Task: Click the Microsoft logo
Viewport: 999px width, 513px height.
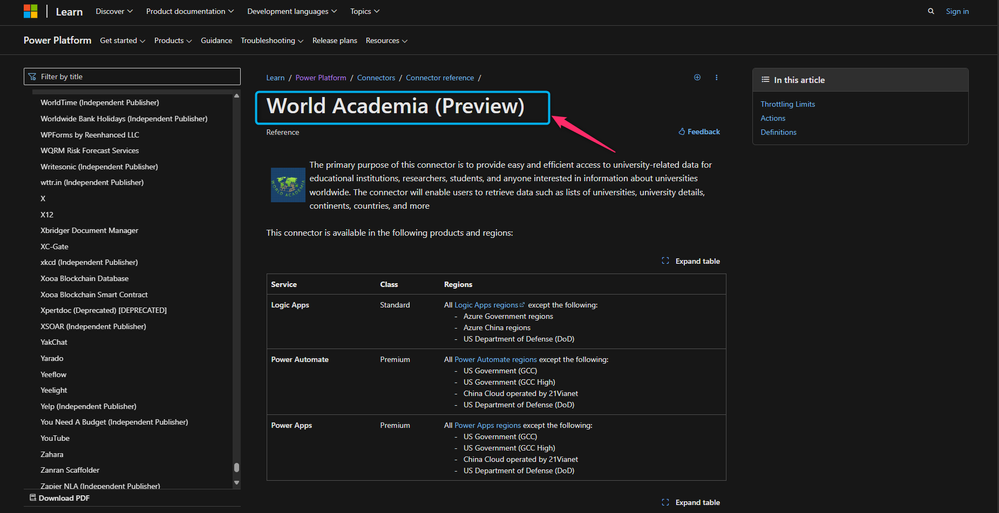Action: (x=31, y=11)
